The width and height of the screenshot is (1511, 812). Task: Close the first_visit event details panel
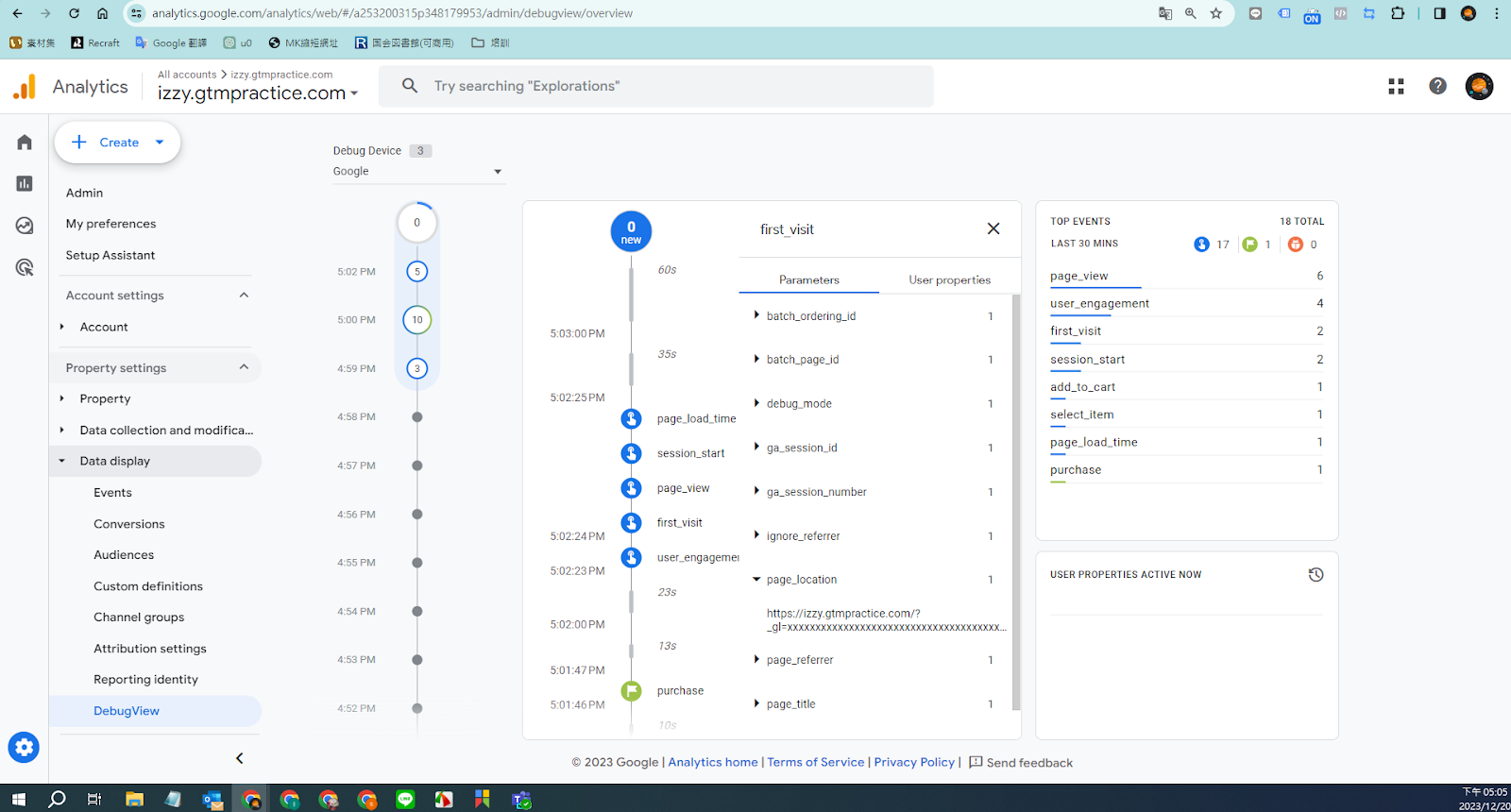pos(993,228)
